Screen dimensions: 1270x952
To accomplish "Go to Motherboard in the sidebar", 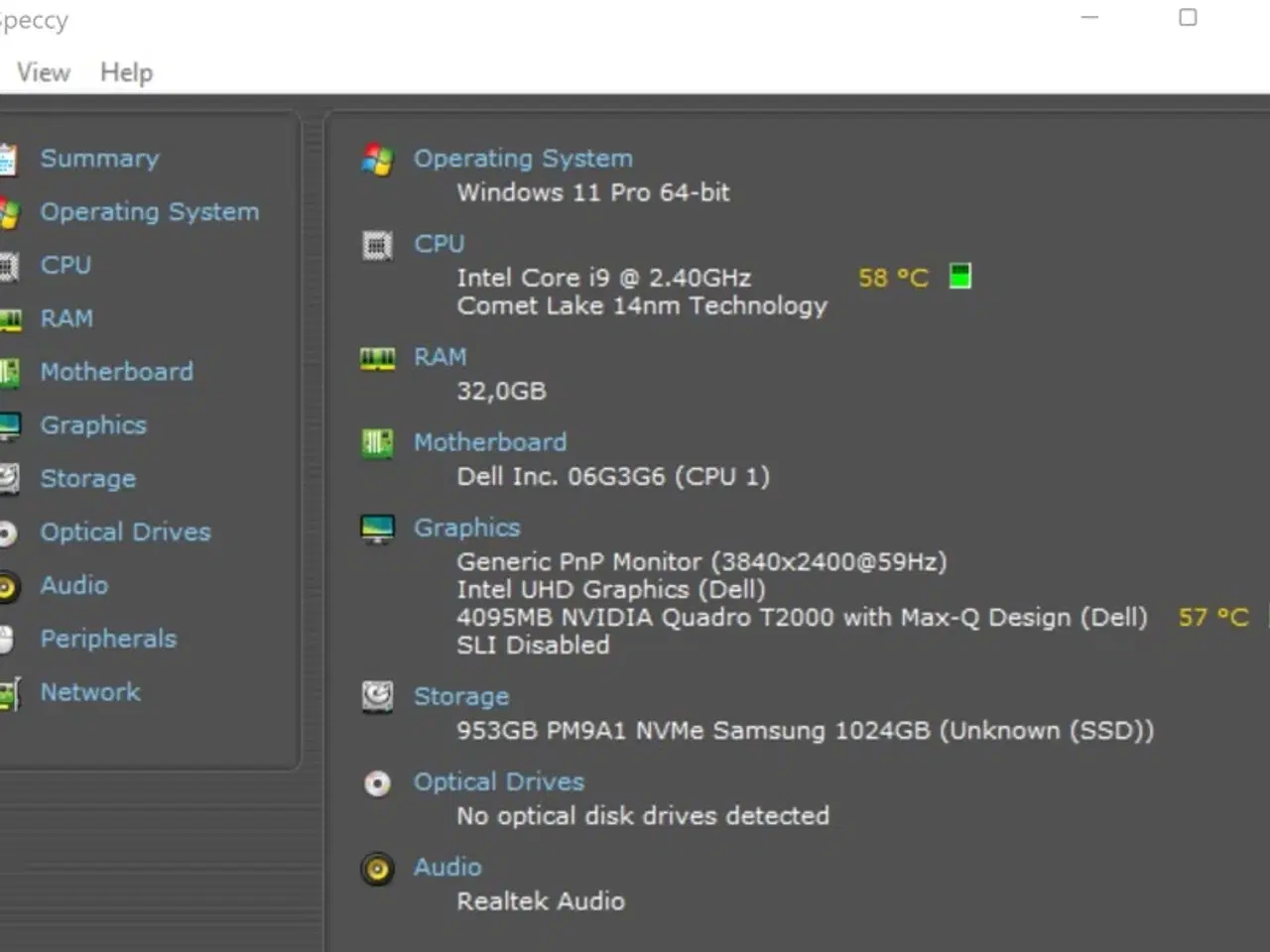I will click(116, 372).
